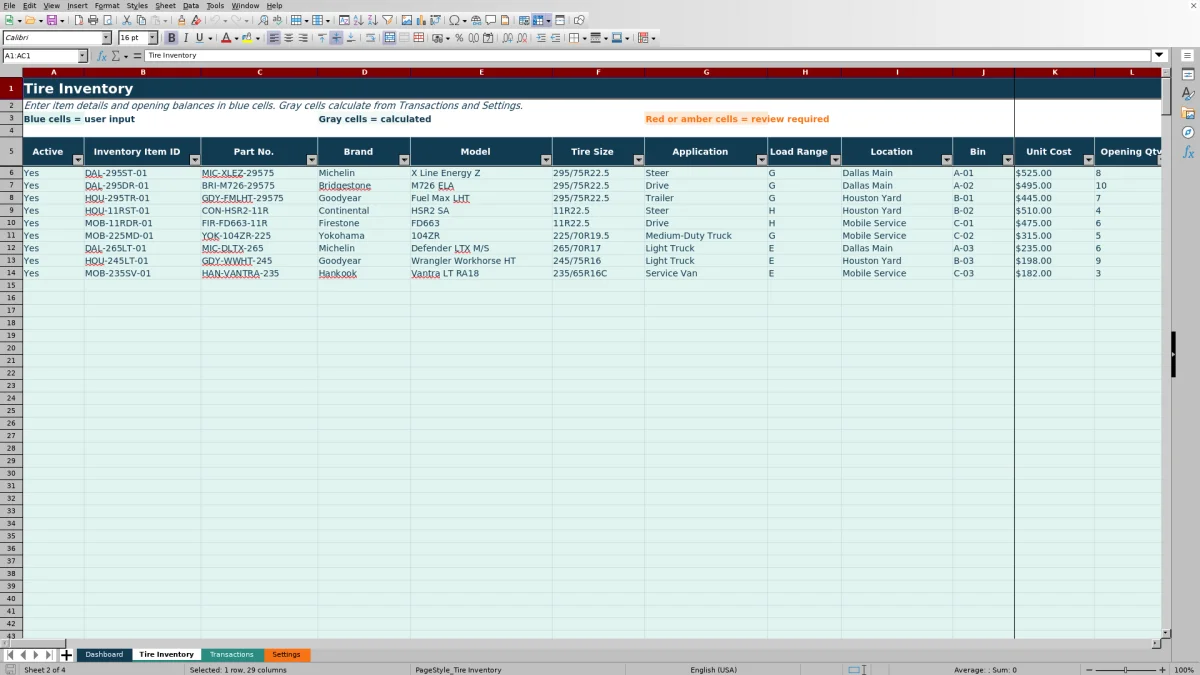The width and height of the screenshot is (1200, 675).
Task: Click the Insert Comment icon
Action: click(490, 20)
